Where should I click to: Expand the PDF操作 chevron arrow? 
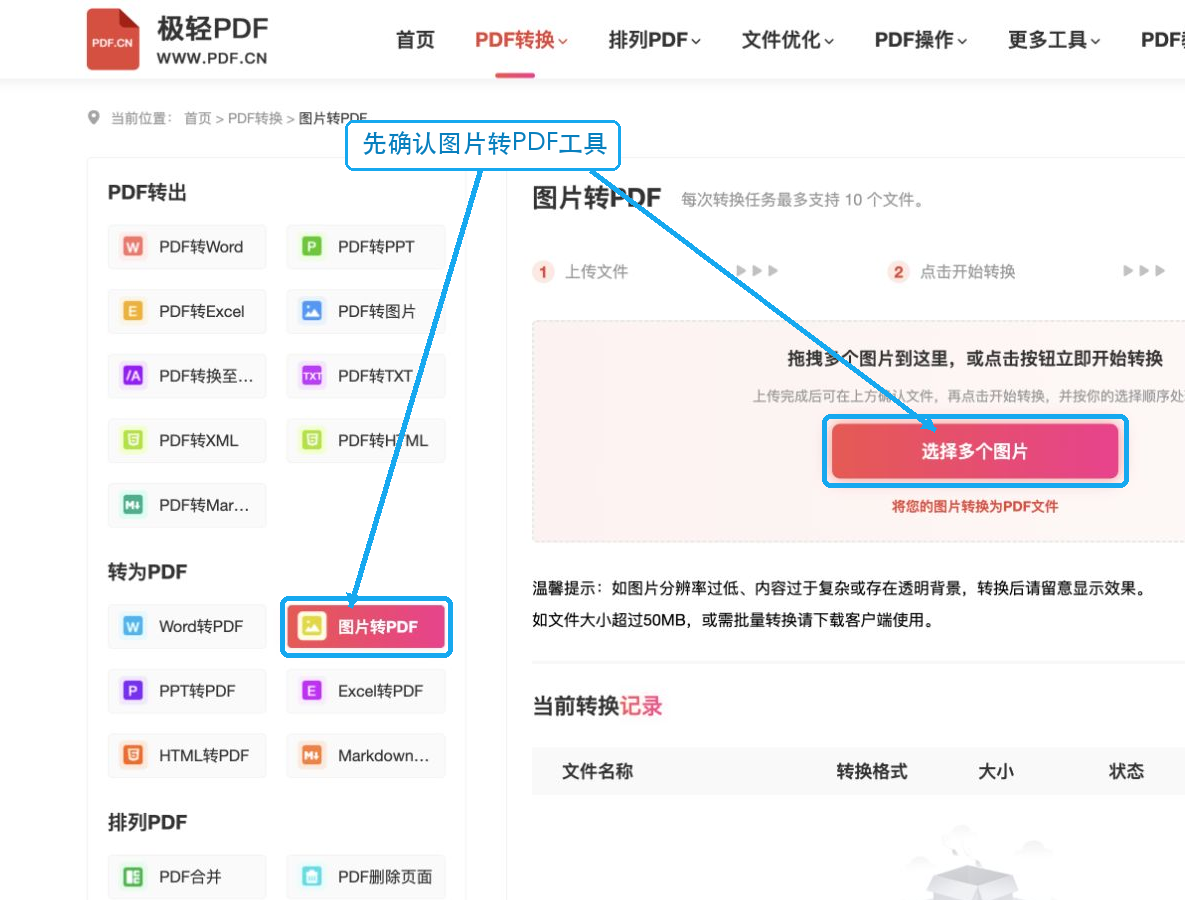(962, 42)
